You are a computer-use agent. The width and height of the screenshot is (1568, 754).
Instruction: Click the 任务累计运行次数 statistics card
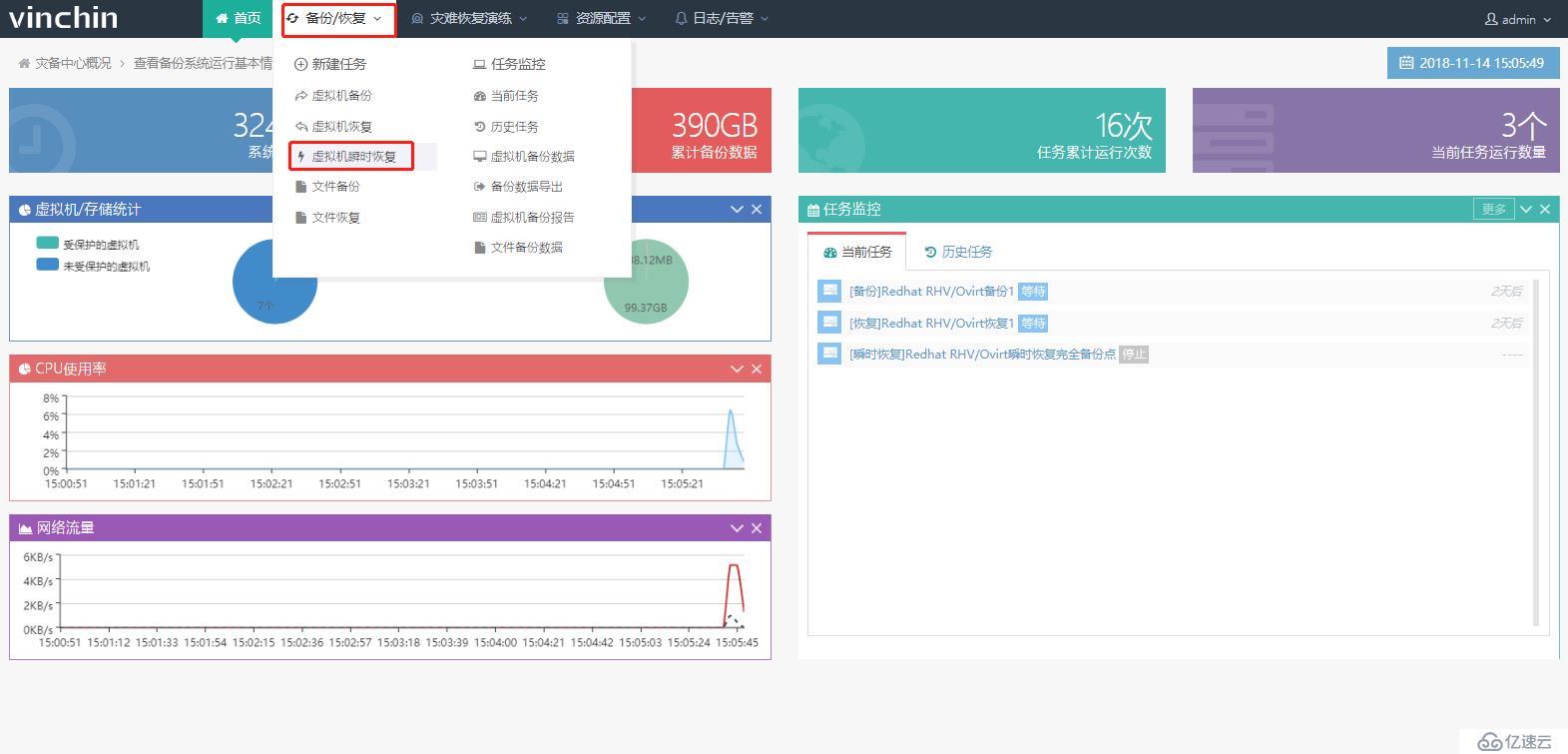982,130
